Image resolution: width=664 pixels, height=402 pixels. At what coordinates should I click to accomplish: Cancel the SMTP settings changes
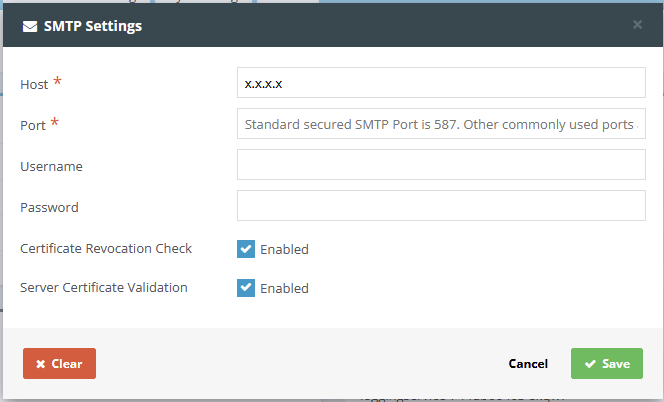pos(528,364)
